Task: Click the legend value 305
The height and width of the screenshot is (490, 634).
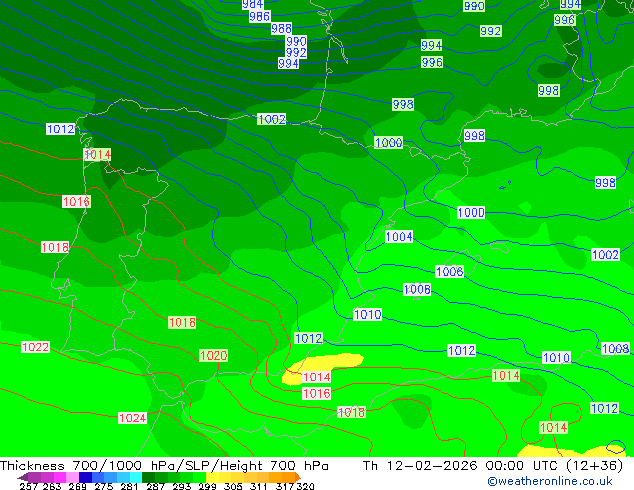Action: (233, 486)
